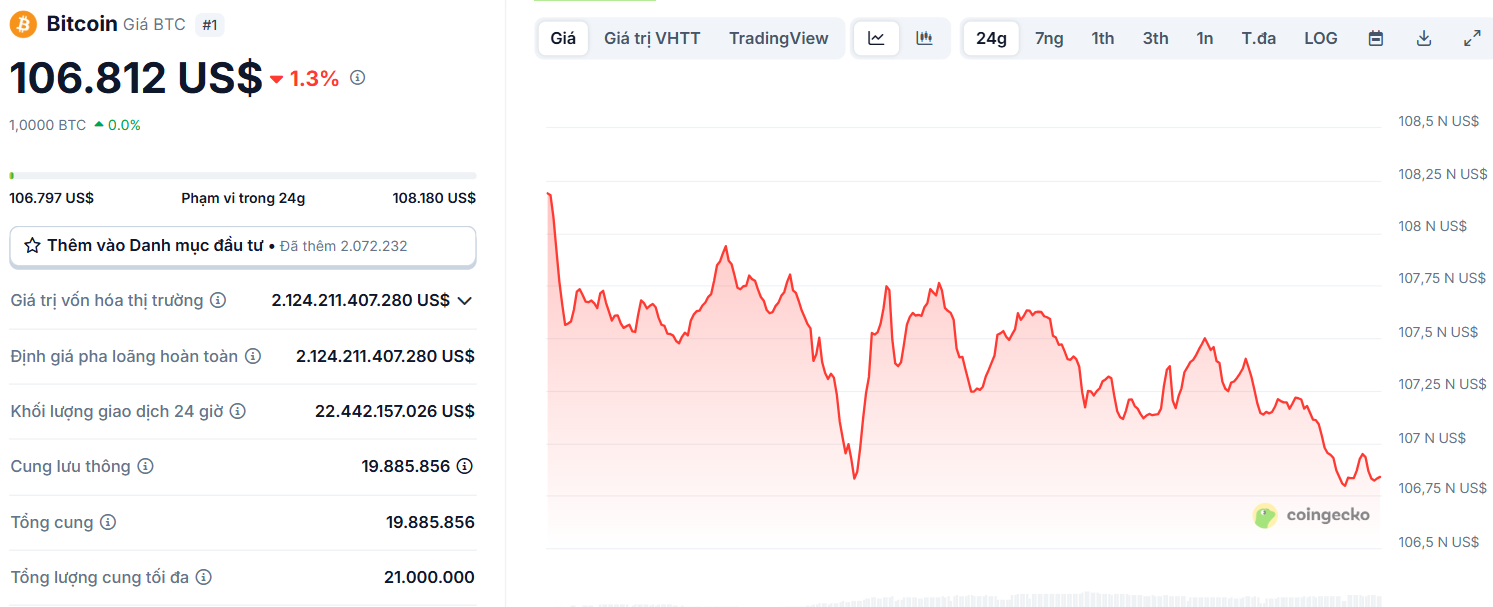Click the 22.442.157.026 US$ volume value
The height and width of the screenshot is (607, 1493).
tap(395, 411)
